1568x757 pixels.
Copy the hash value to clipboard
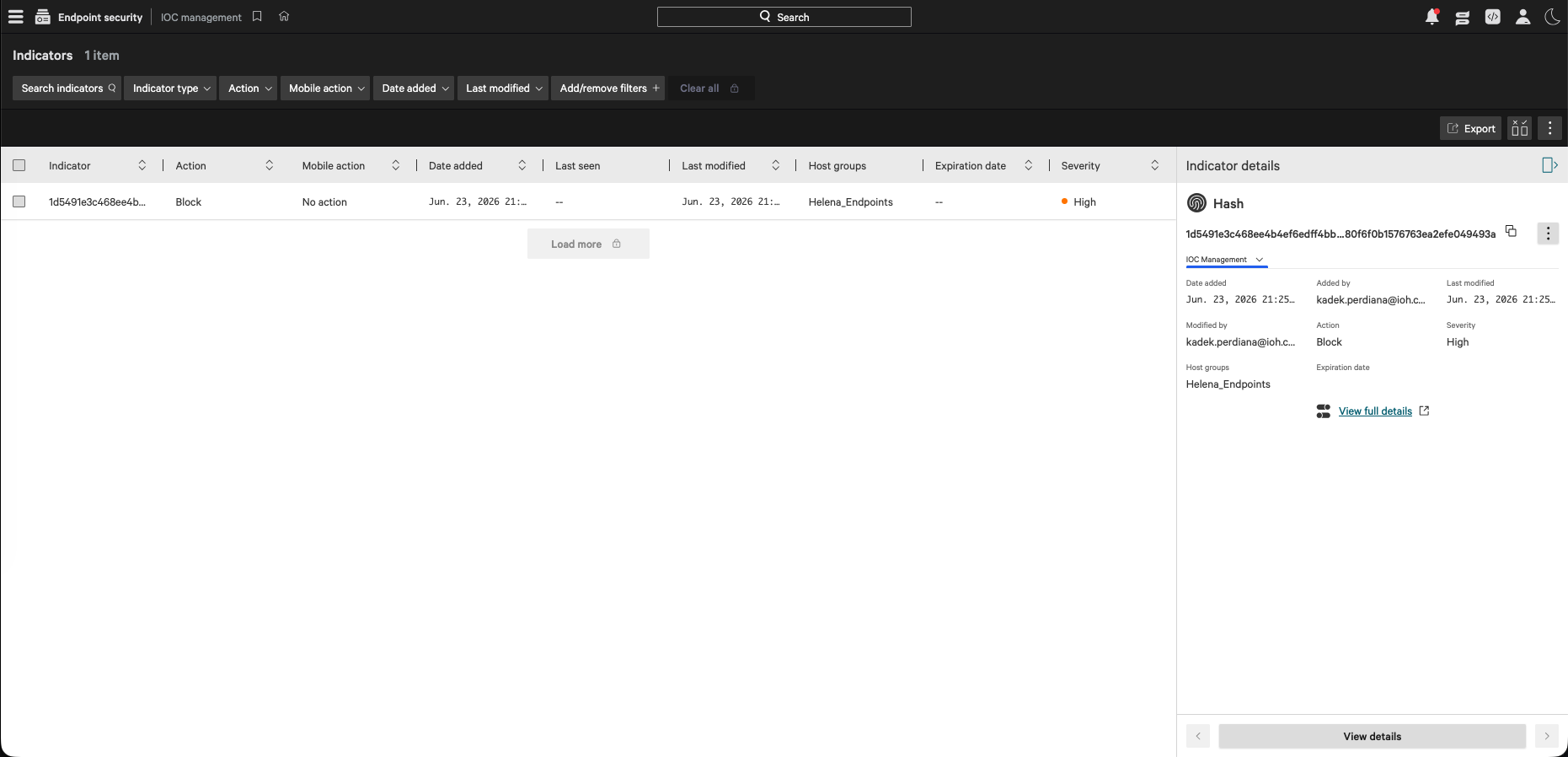(1511, 231)
